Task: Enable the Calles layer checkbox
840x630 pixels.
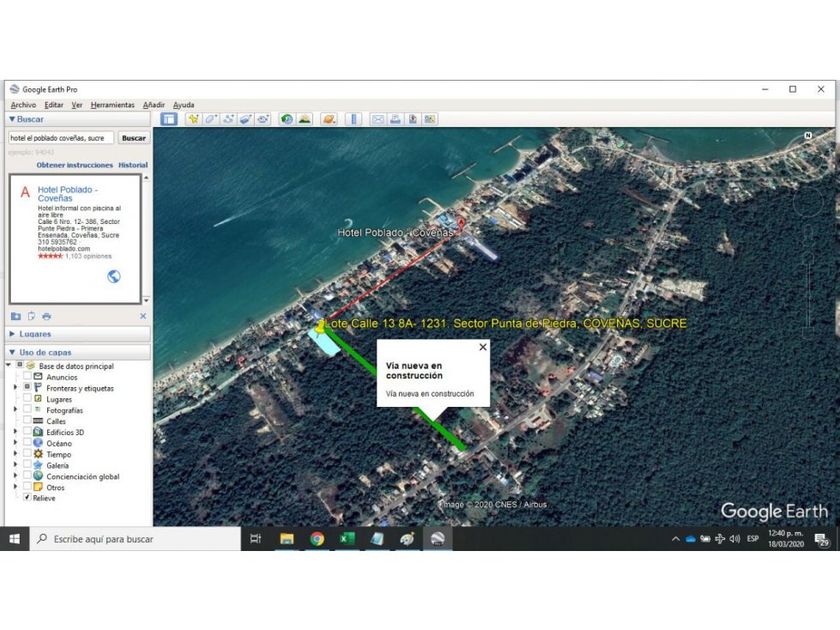Action: click(x=27, y=421)
